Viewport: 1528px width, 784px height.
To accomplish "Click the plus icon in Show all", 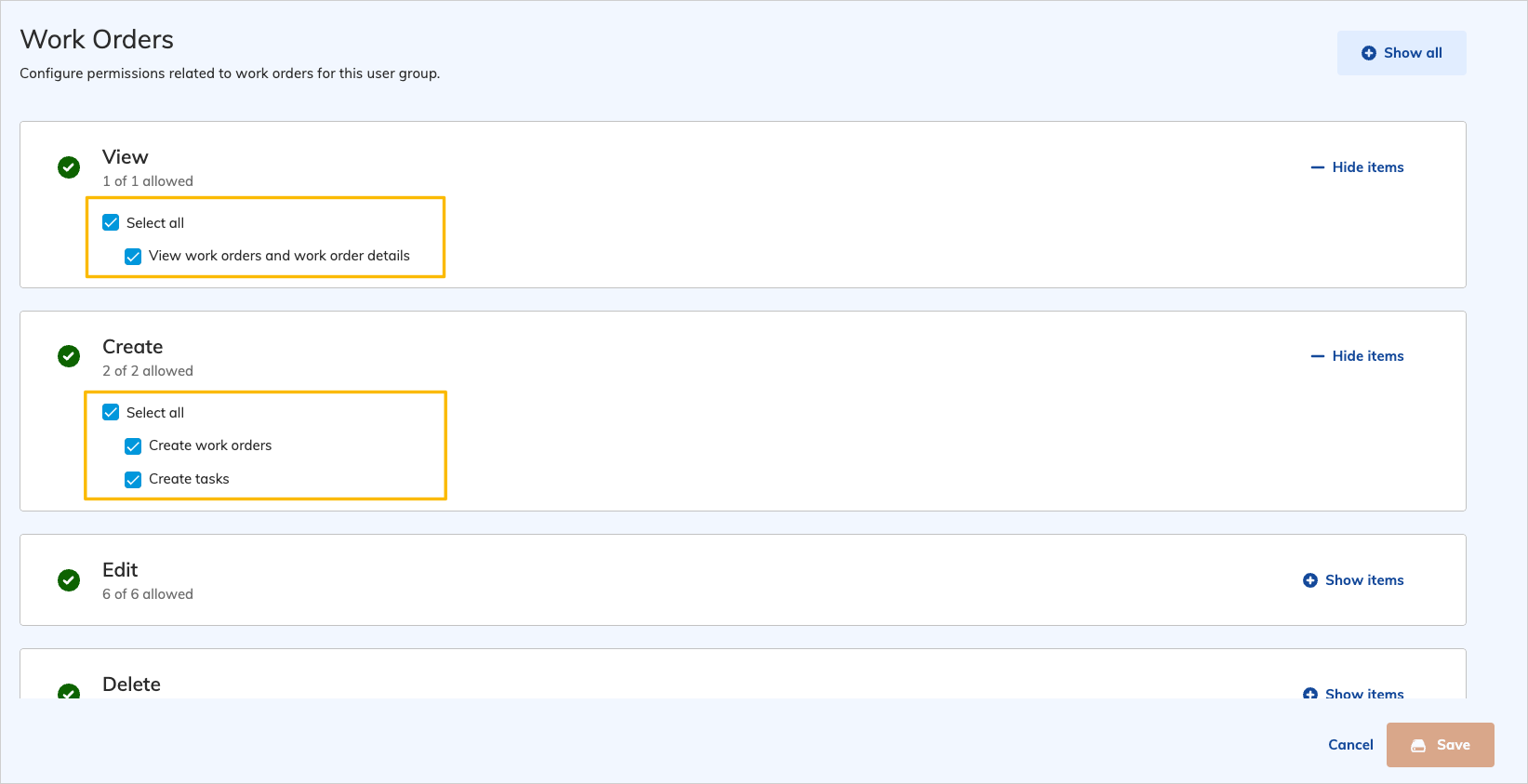I will [1369, 53].
